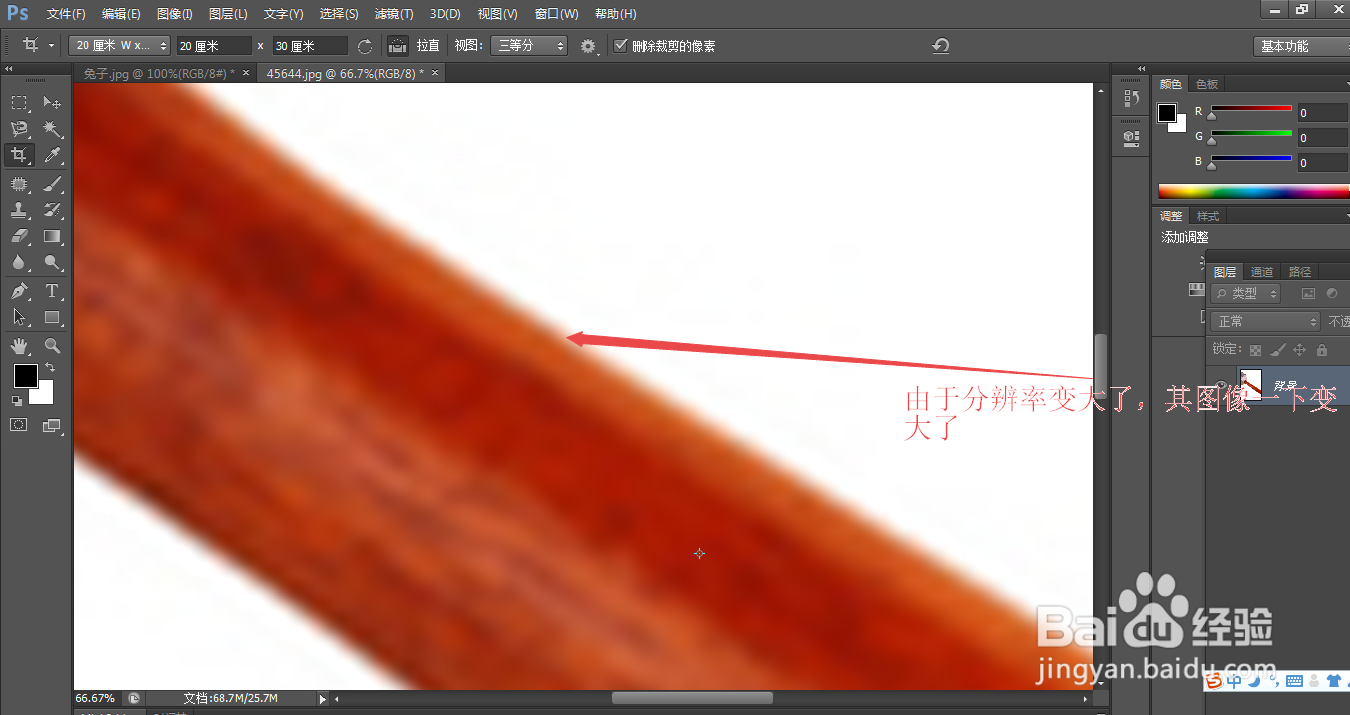
Task: Swap foreground and background colors
Action: [49, 368]
